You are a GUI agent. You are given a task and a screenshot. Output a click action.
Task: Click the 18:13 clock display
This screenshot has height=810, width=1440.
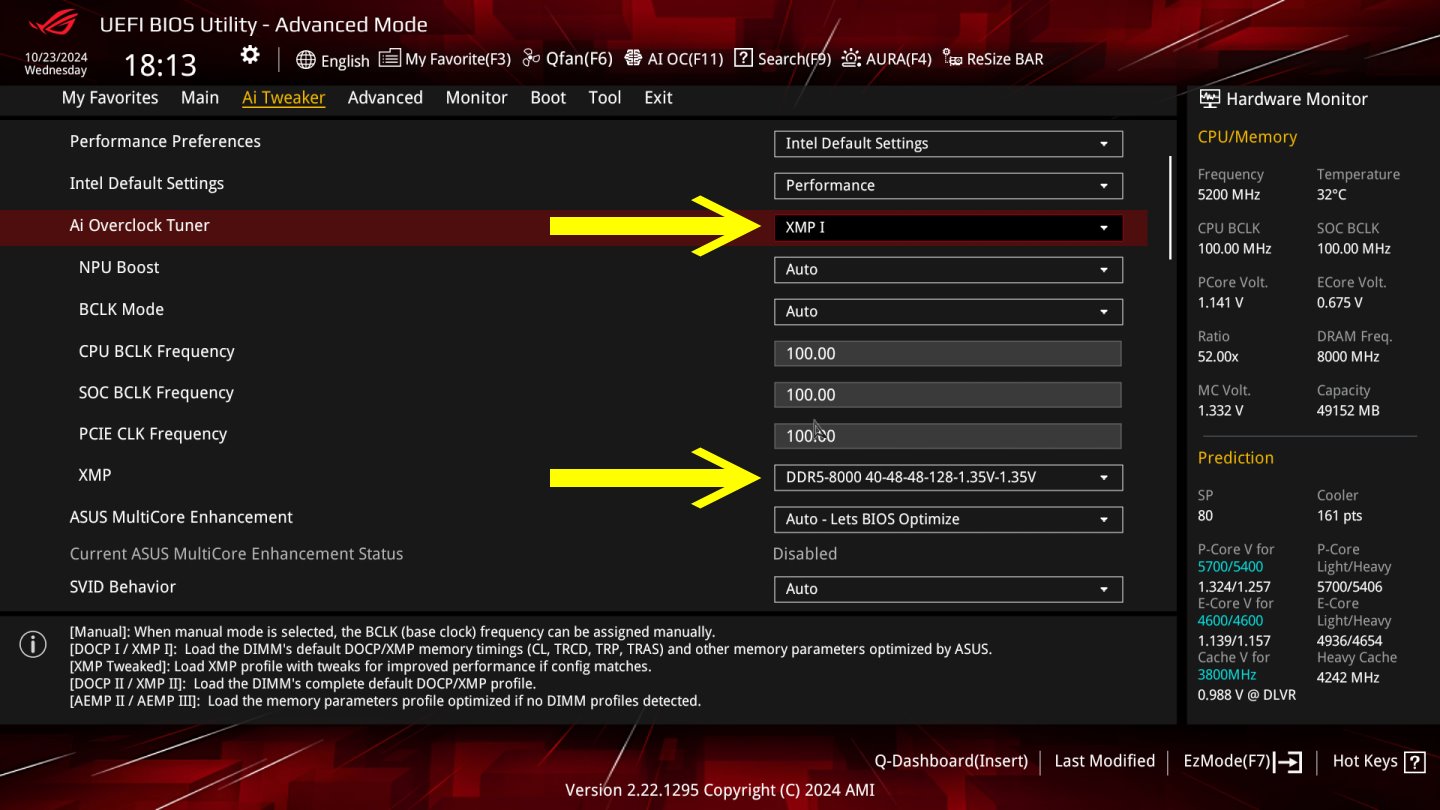pyautogui.click(x=160, y=66)
